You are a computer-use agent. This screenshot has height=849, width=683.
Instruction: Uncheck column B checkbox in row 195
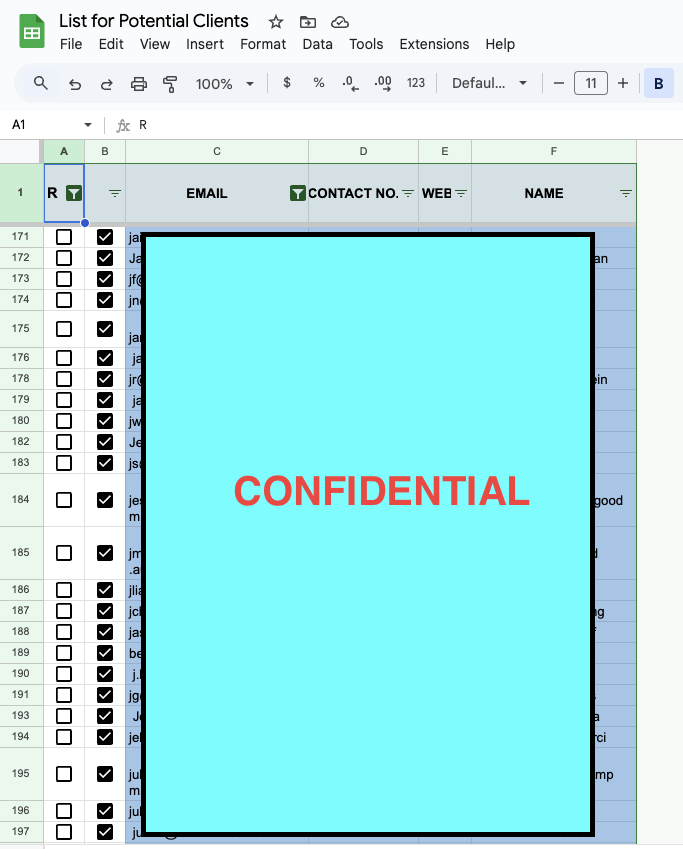[x=105, y=774]
